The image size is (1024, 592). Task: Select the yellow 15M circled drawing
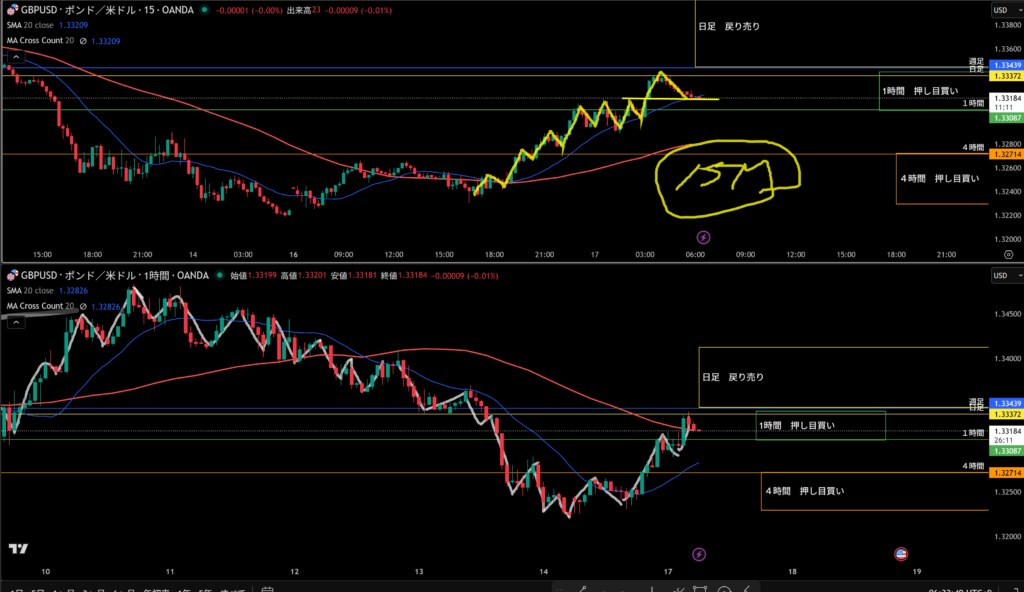pos(727,177)
